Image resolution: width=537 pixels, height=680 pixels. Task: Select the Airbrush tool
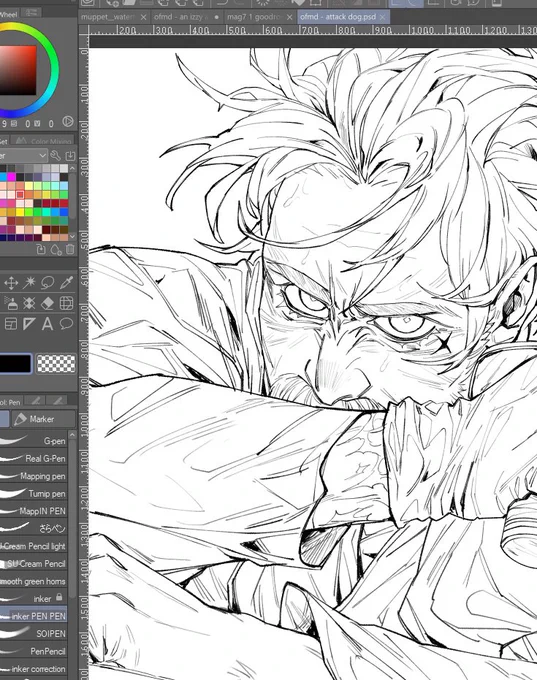point(11,303)
